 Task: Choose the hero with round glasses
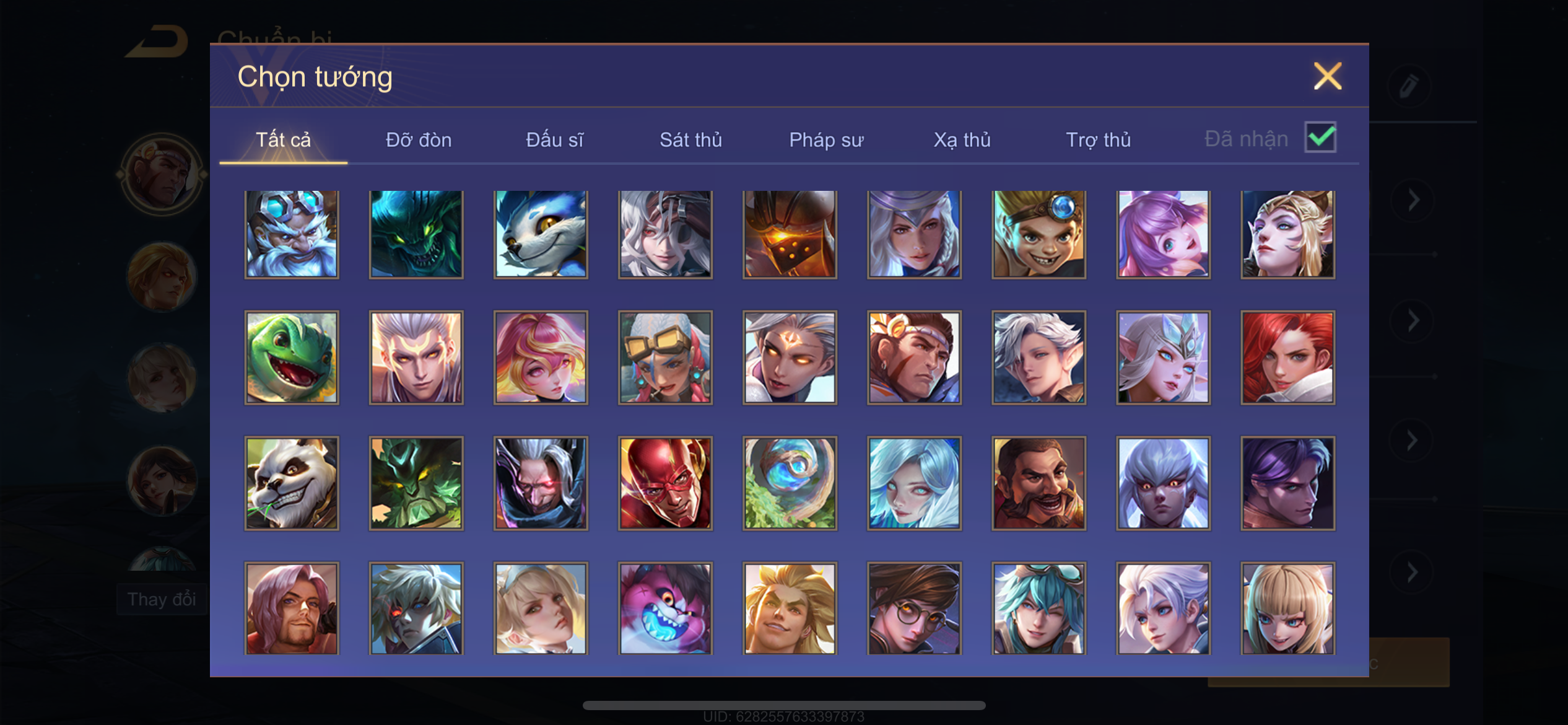pyautogui.click(x=914, y=609)
